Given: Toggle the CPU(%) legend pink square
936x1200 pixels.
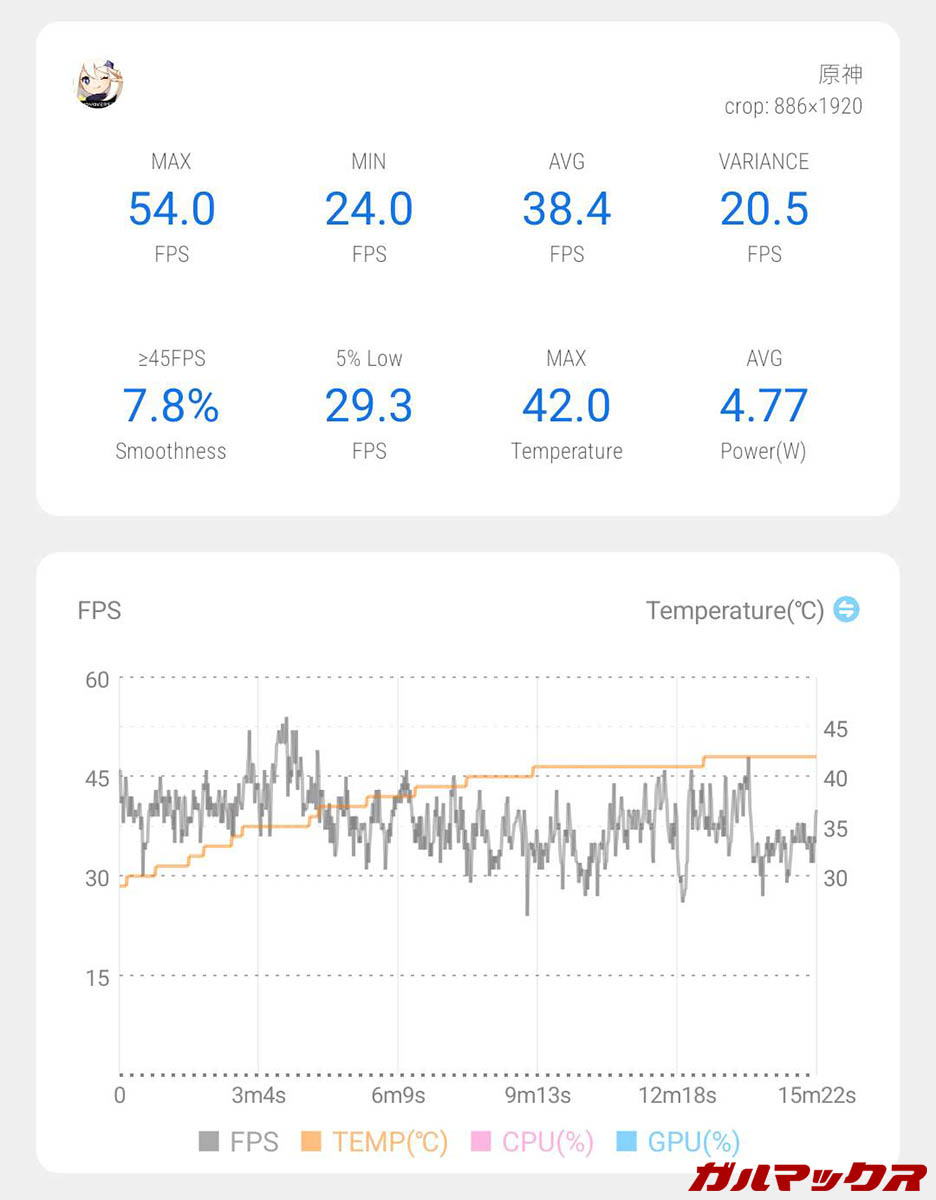Looking at the screenshot, I should [x=481, y=1141].
